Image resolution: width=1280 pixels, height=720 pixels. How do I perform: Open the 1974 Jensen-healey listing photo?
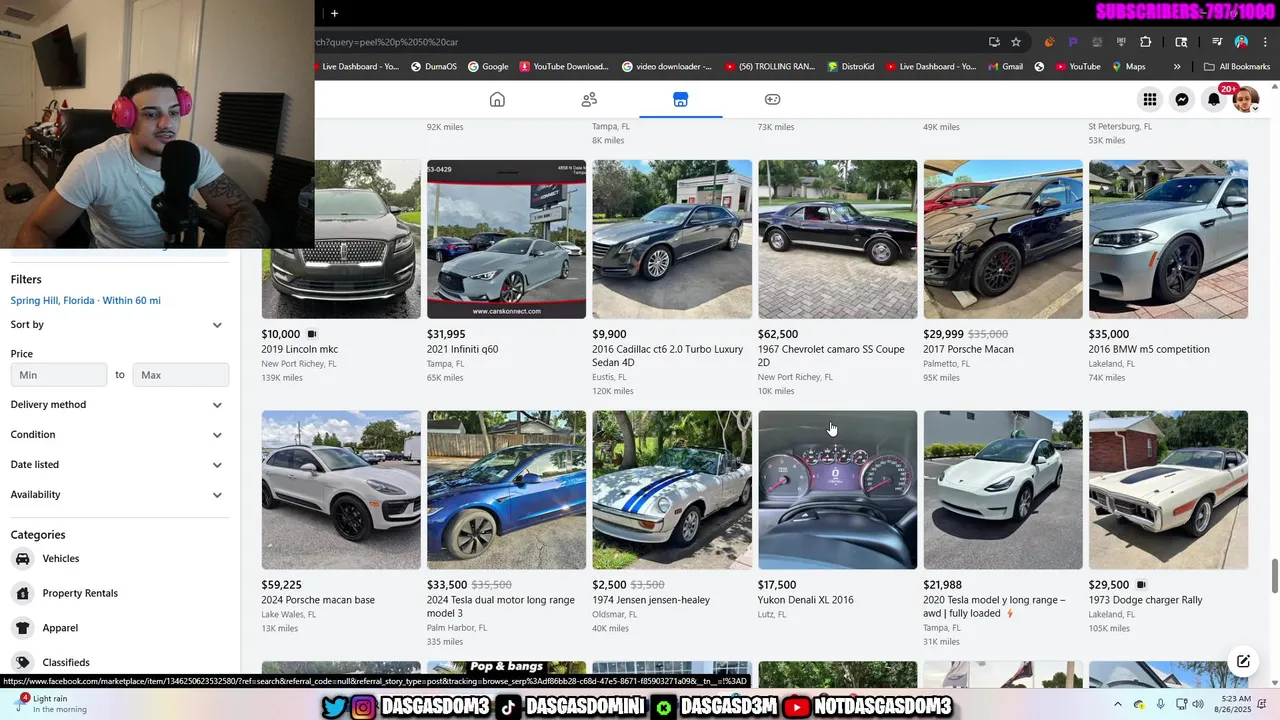[672, 490]
